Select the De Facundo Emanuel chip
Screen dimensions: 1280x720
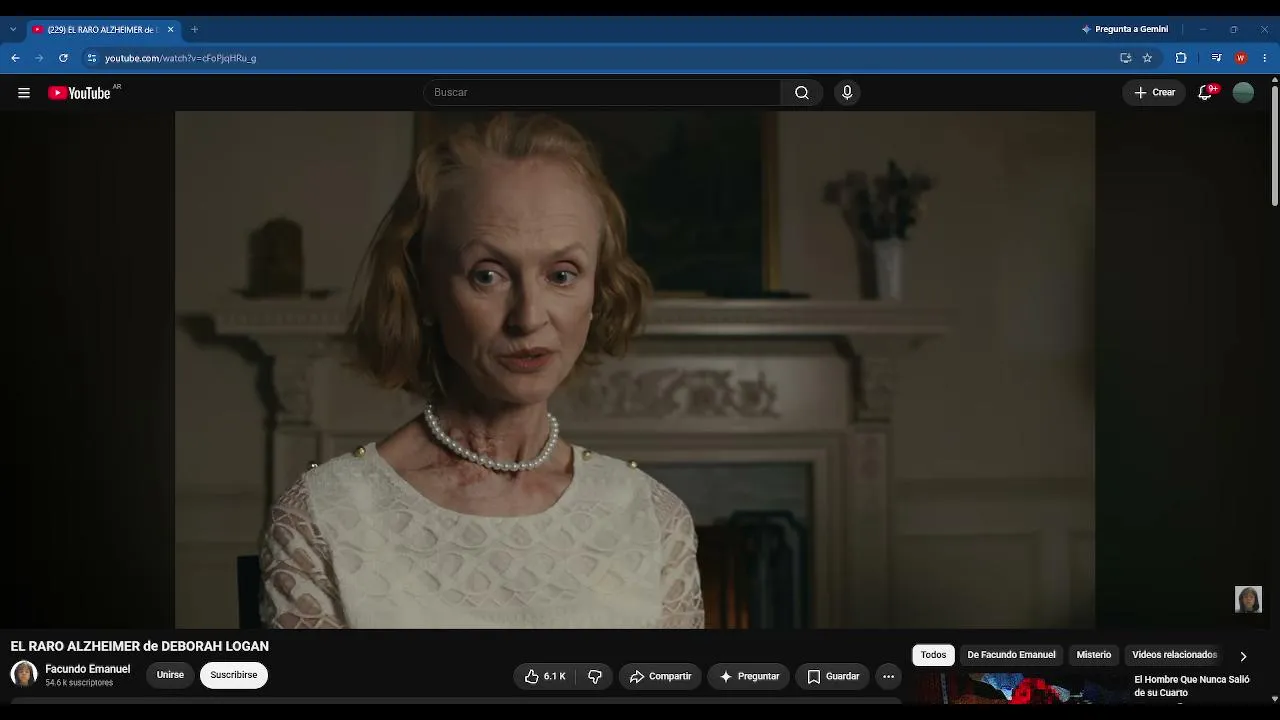coord(1011,655)
